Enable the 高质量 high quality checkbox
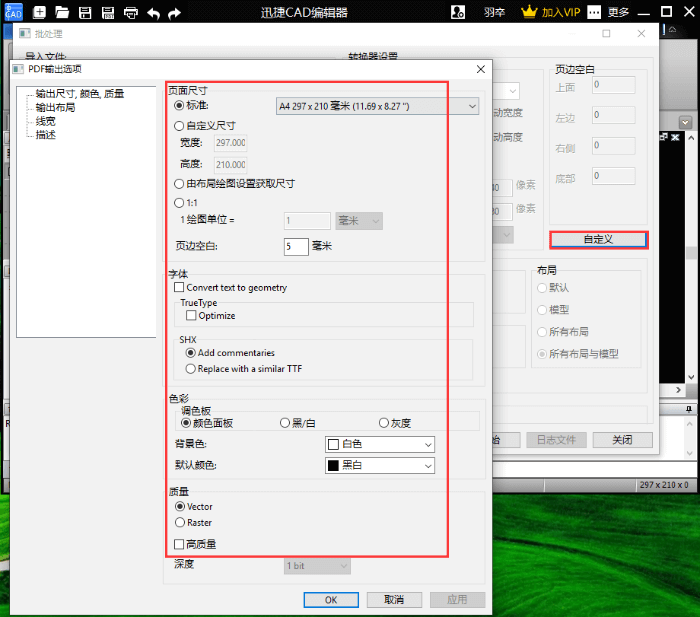This screenshot has width=700, height=617. [179, 544]
